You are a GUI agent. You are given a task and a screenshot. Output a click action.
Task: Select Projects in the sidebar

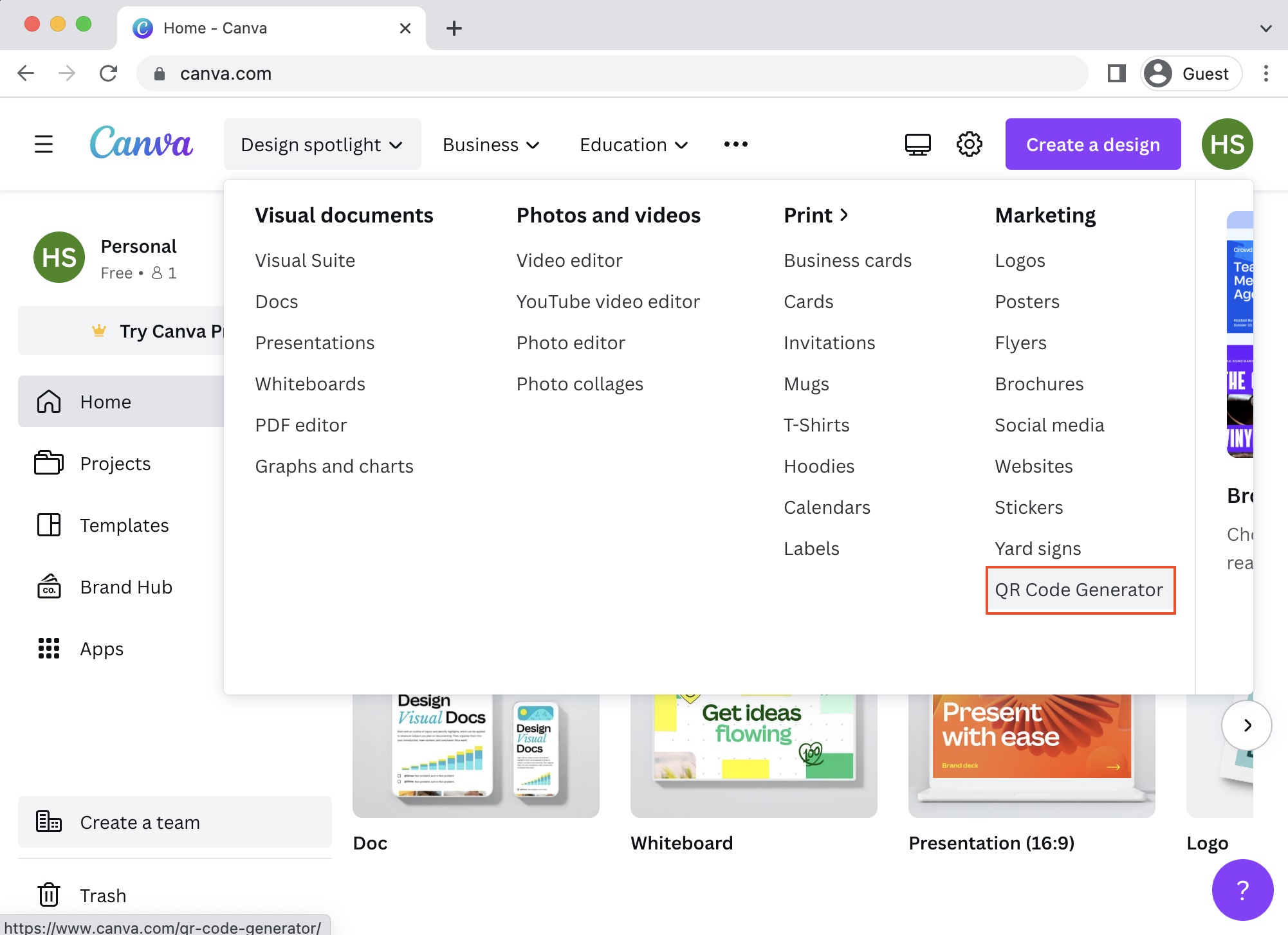point(121,463)
